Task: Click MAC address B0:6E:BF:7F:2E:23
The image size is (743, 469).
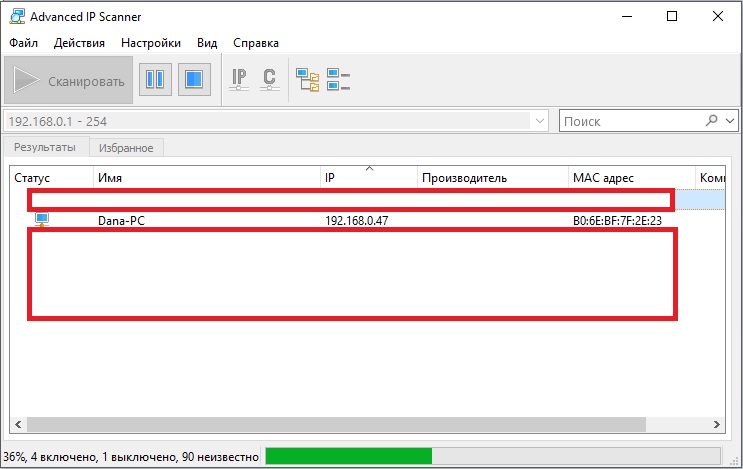Action: [617, 221]
